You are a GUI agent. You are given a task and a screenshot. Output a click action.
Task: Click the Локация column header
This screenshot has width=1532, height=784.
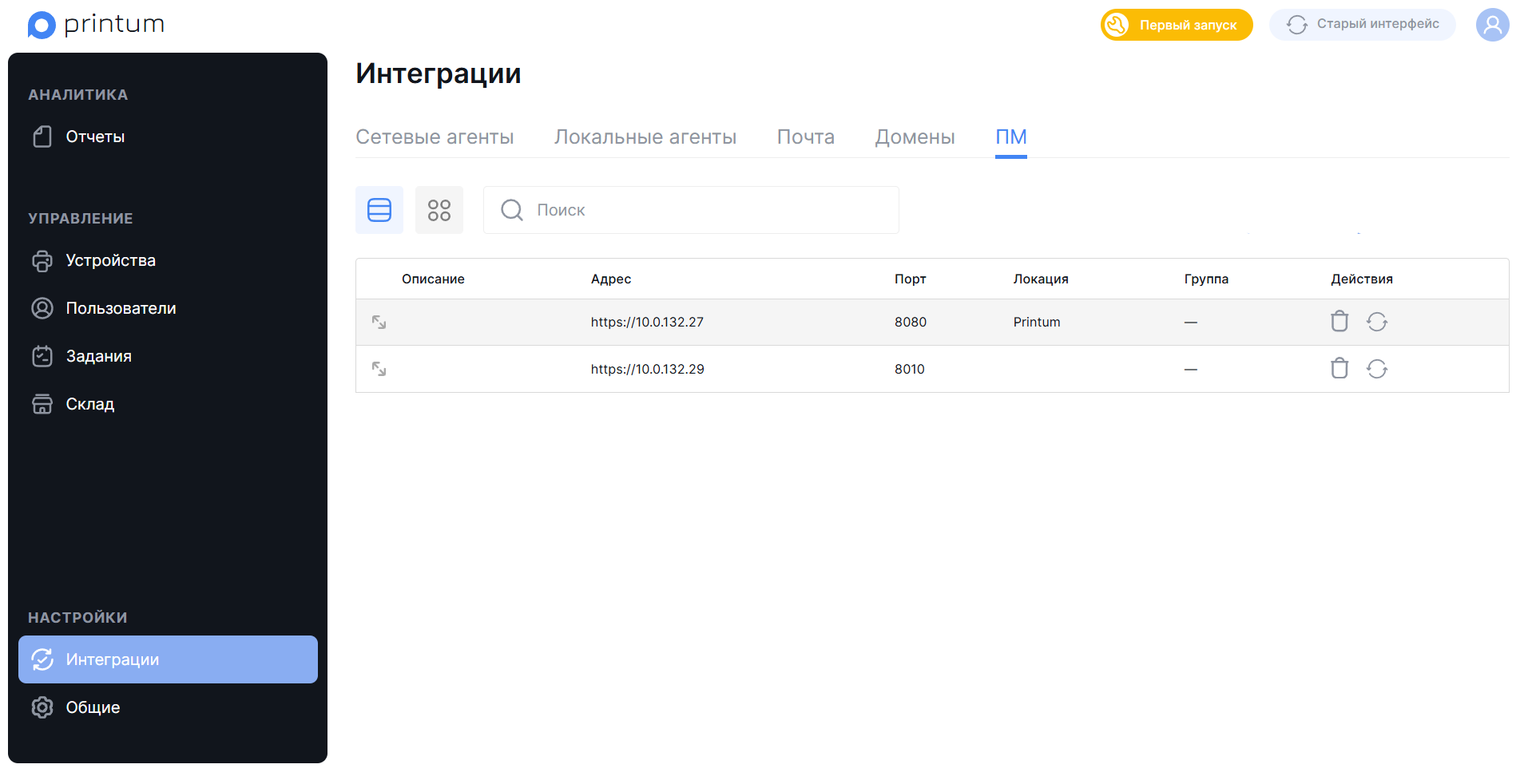tap(1041, 279)
